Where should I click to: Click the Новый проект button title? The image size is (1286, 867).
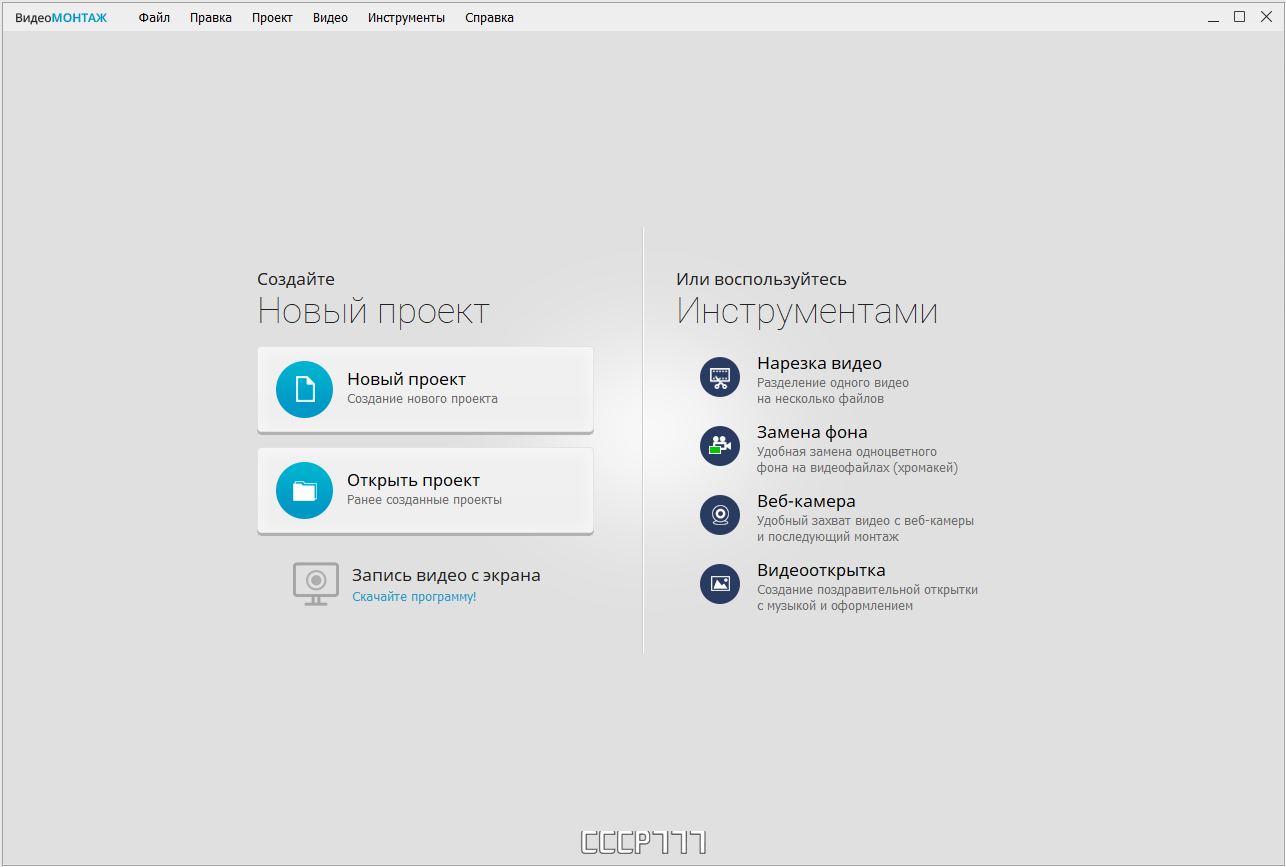[406, 379]
